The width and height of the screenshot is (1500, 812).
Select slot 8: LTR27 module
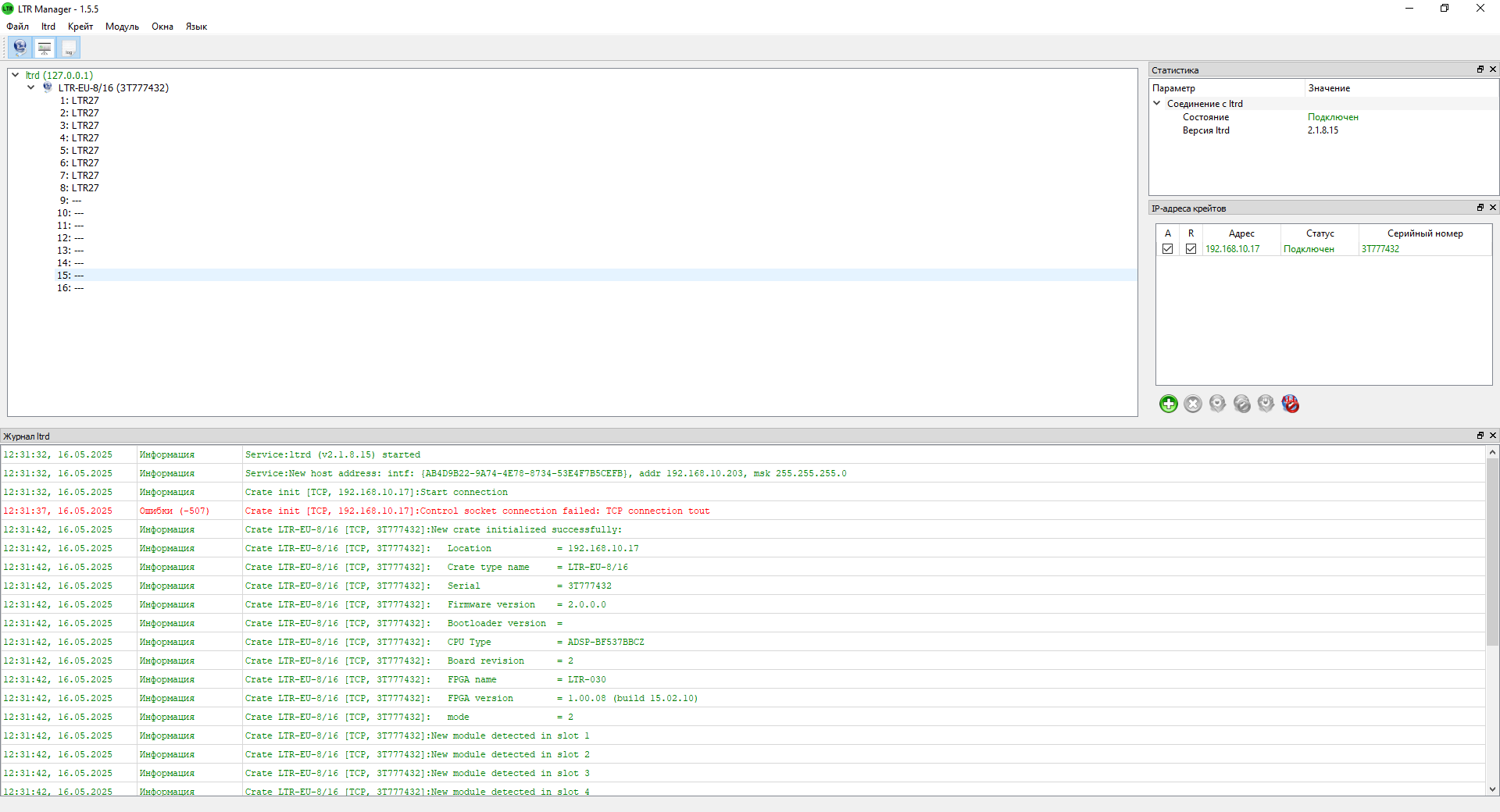coord(80,187)
